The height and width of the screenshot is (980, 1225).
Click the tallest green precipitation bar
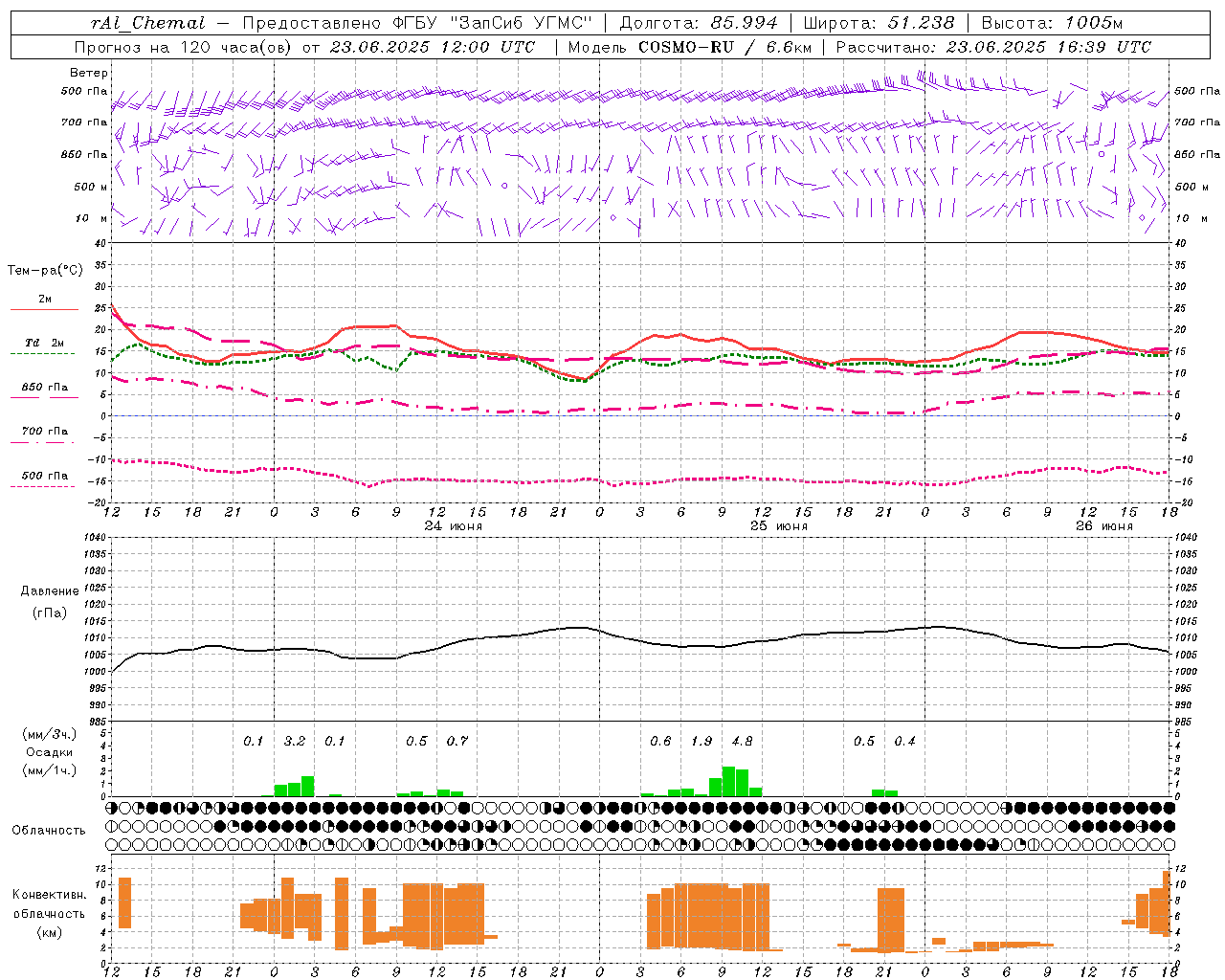click(x=728, y=781)
